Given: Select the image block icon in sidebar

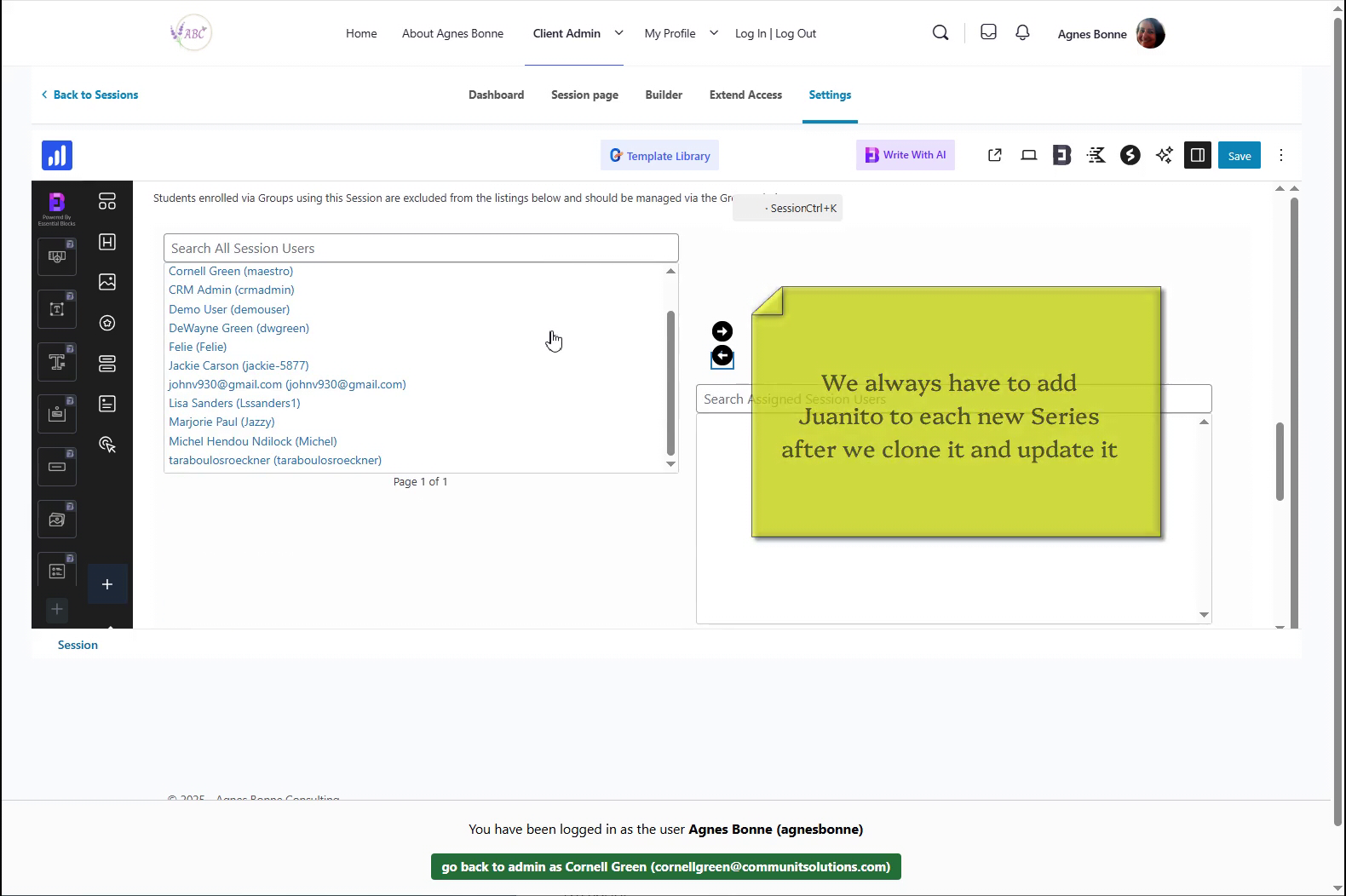Looking at the screenshot, I should pos(107,282).
